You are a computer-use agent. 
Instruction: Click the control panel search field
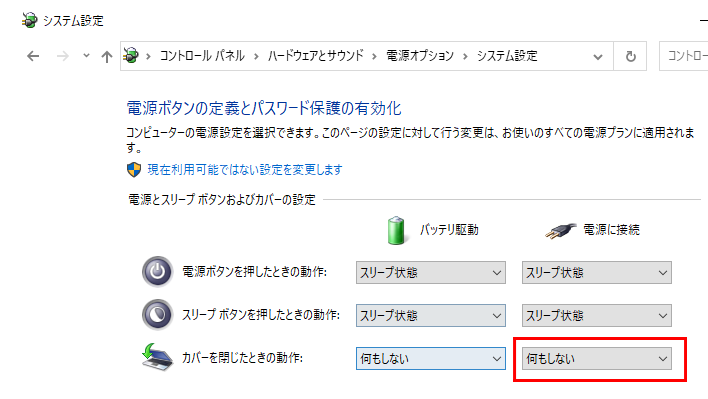[684, 56]
